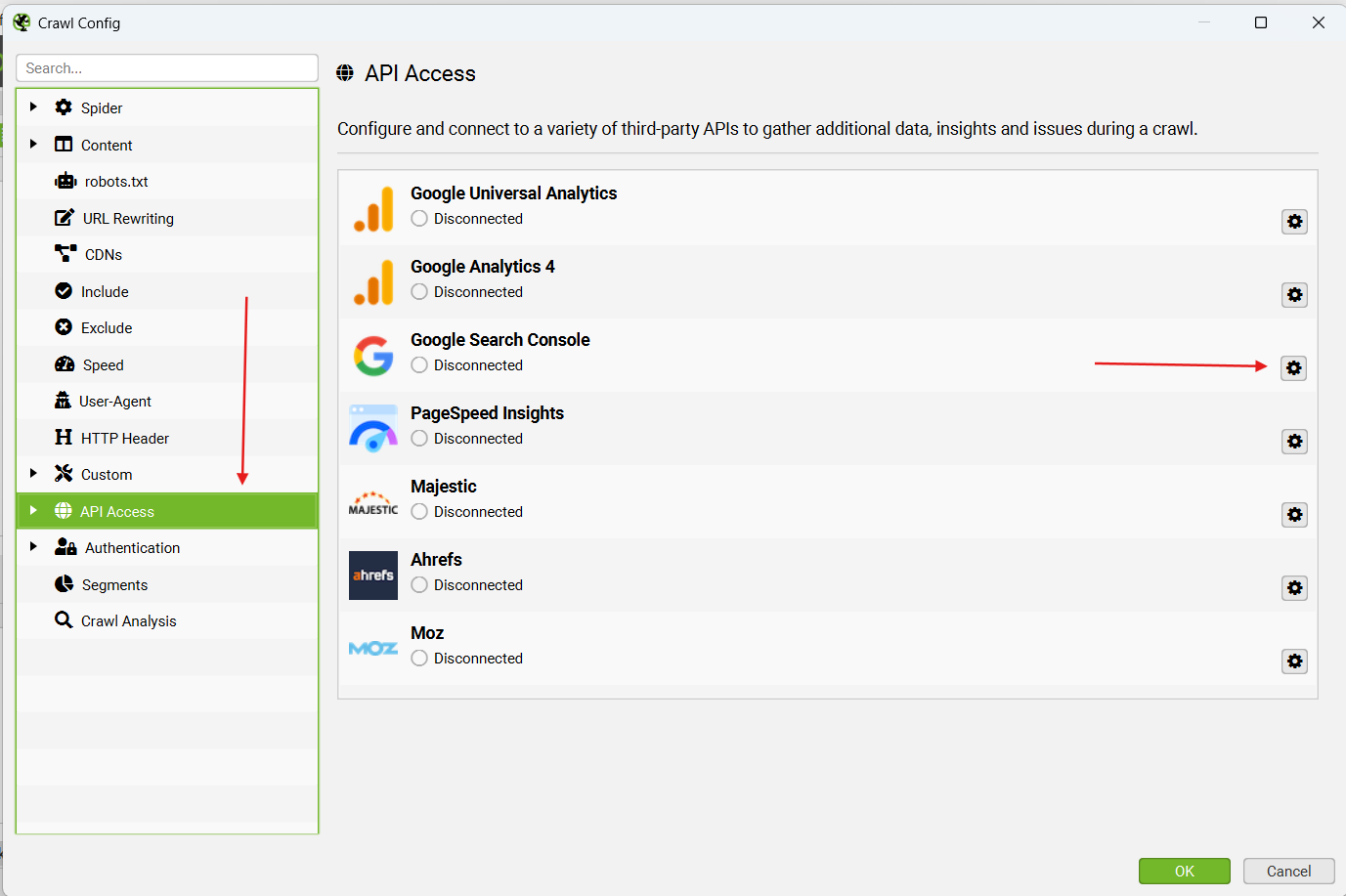Open Majestic settings gear icon
The height and width of the screenshot is (896, 1346).
(x=1294, y=515)
